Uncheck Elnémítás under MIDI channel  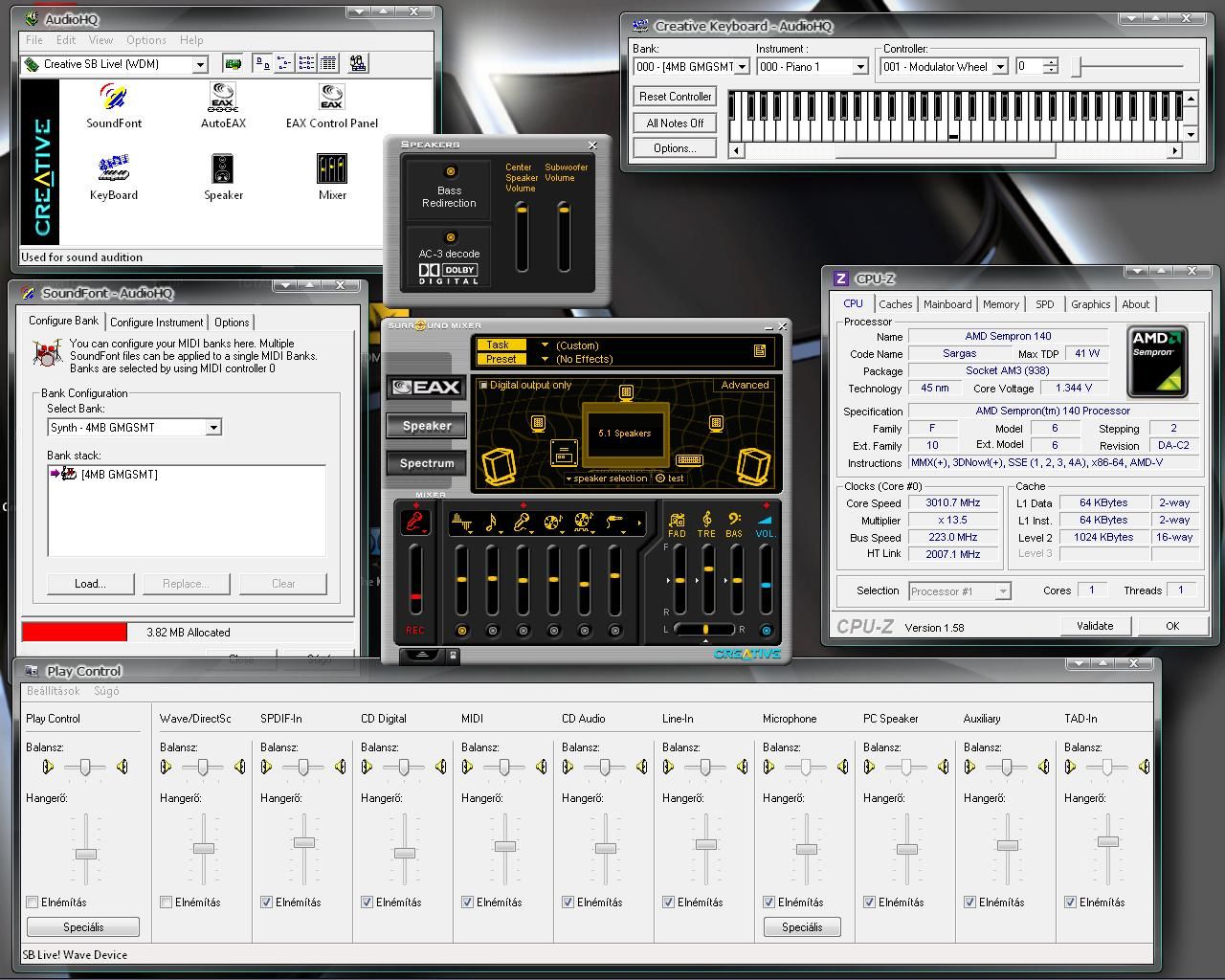click(468, 902)
